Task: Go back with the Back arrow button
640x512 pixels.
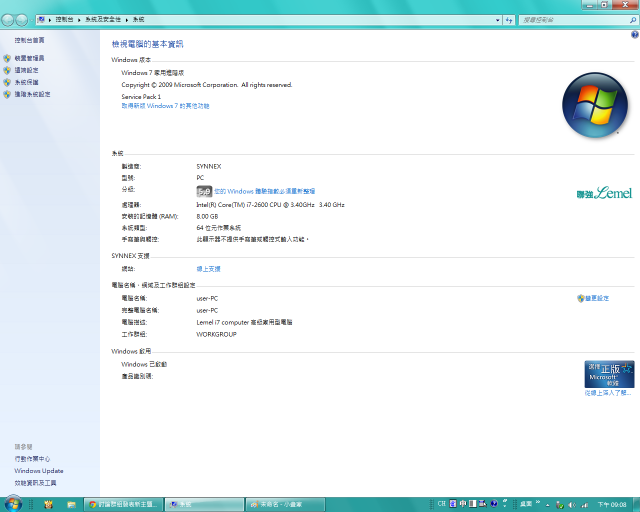Action: [x=7, y=20]
